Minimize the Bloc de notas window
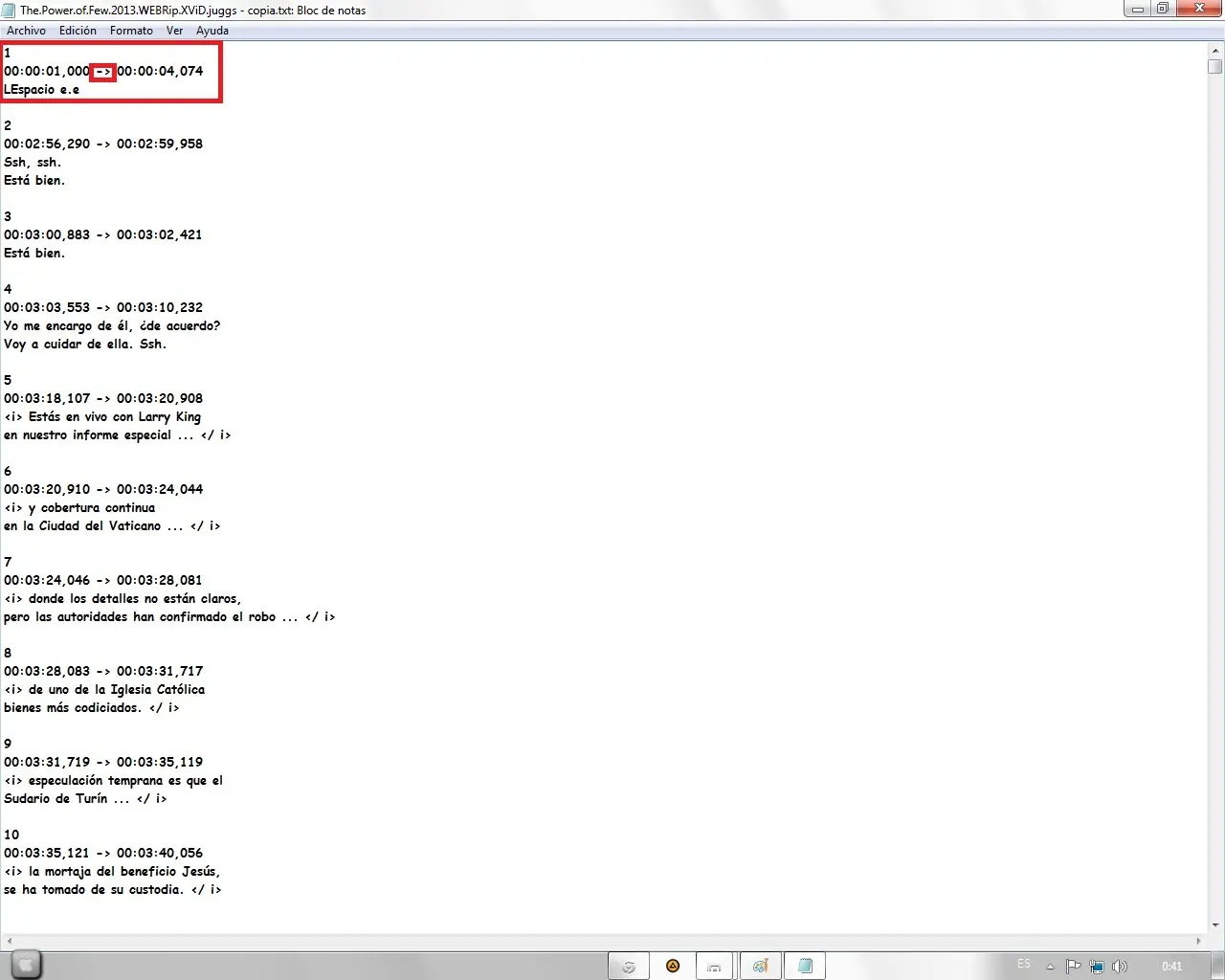The width and height of the screenshot is (1225, 980). coord(1137,10)
